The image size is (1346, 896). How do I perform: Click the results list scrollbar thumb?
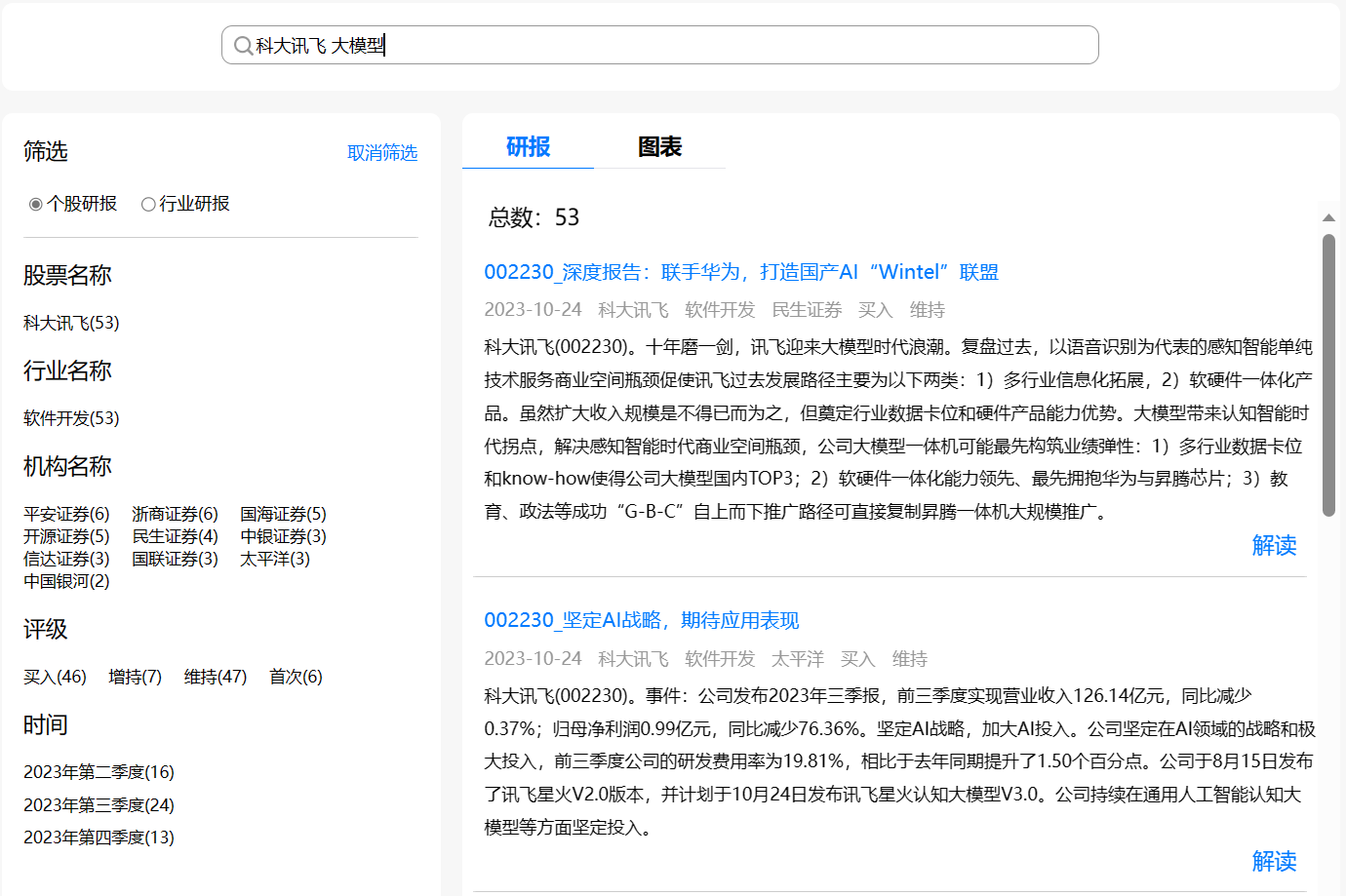[1328, 375]
